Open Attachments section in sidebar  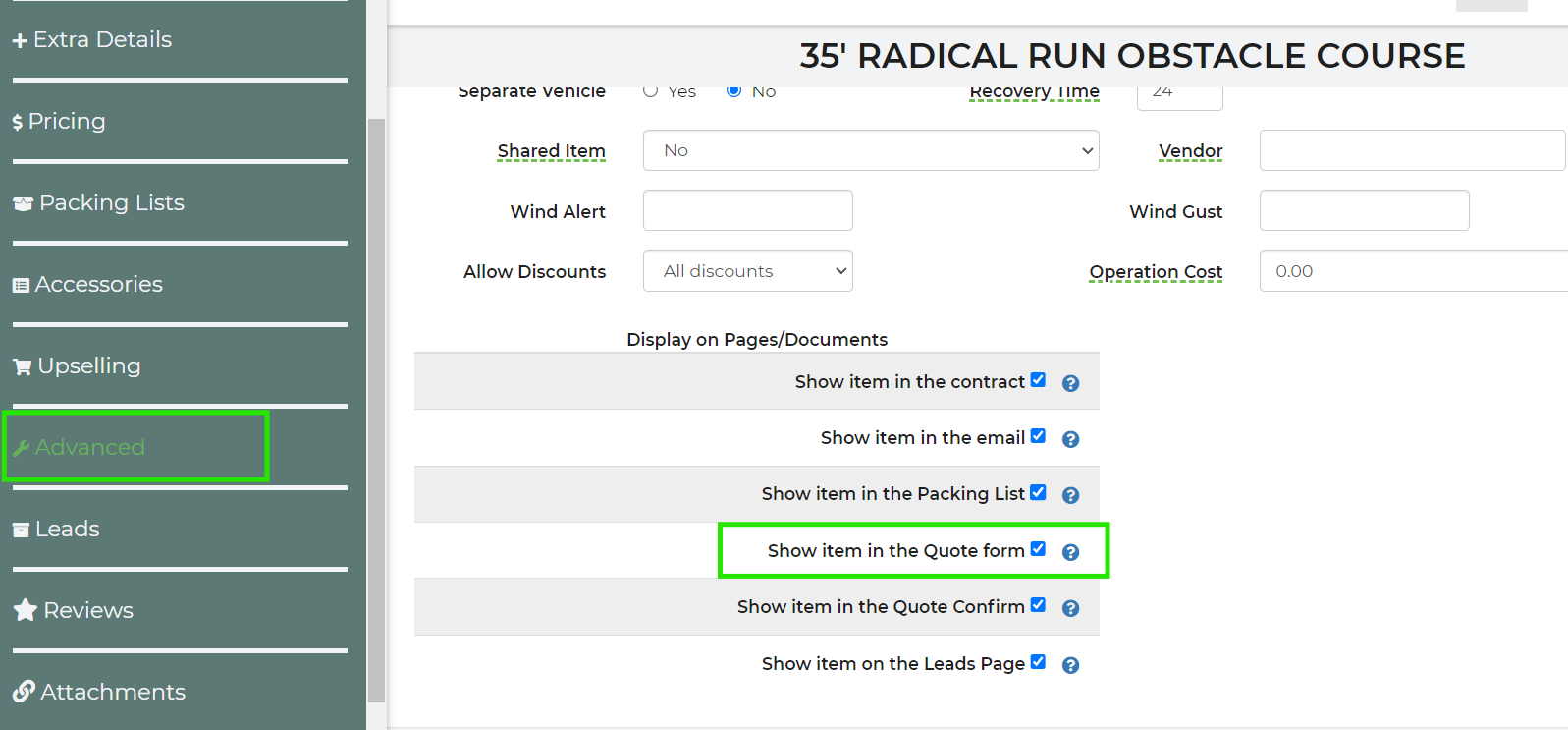[112, 693]
